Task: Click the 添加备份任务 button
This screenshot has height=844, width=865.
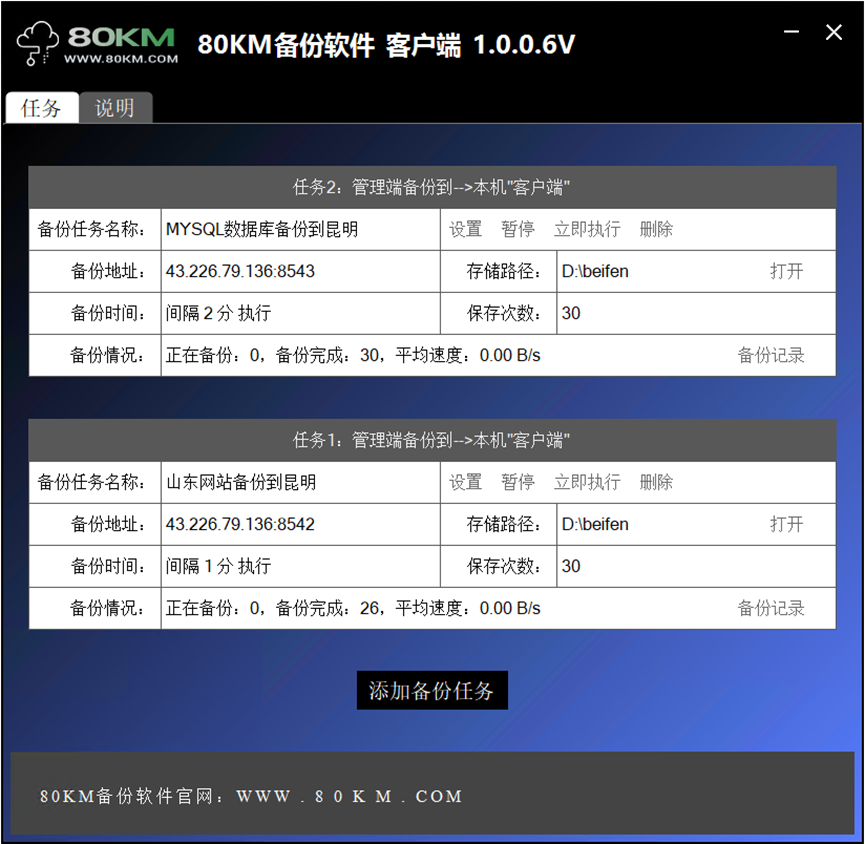Action: tap(432, 690)
